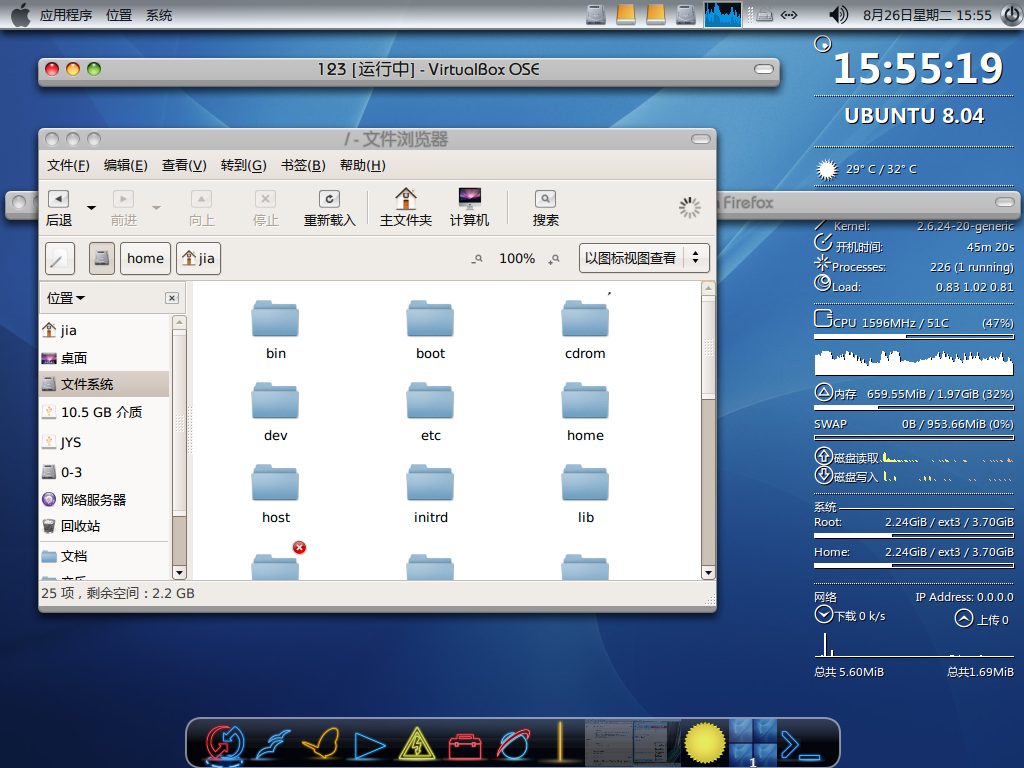Open the 书签(B) menu
1024x768 pixels.
coord(303,165)
